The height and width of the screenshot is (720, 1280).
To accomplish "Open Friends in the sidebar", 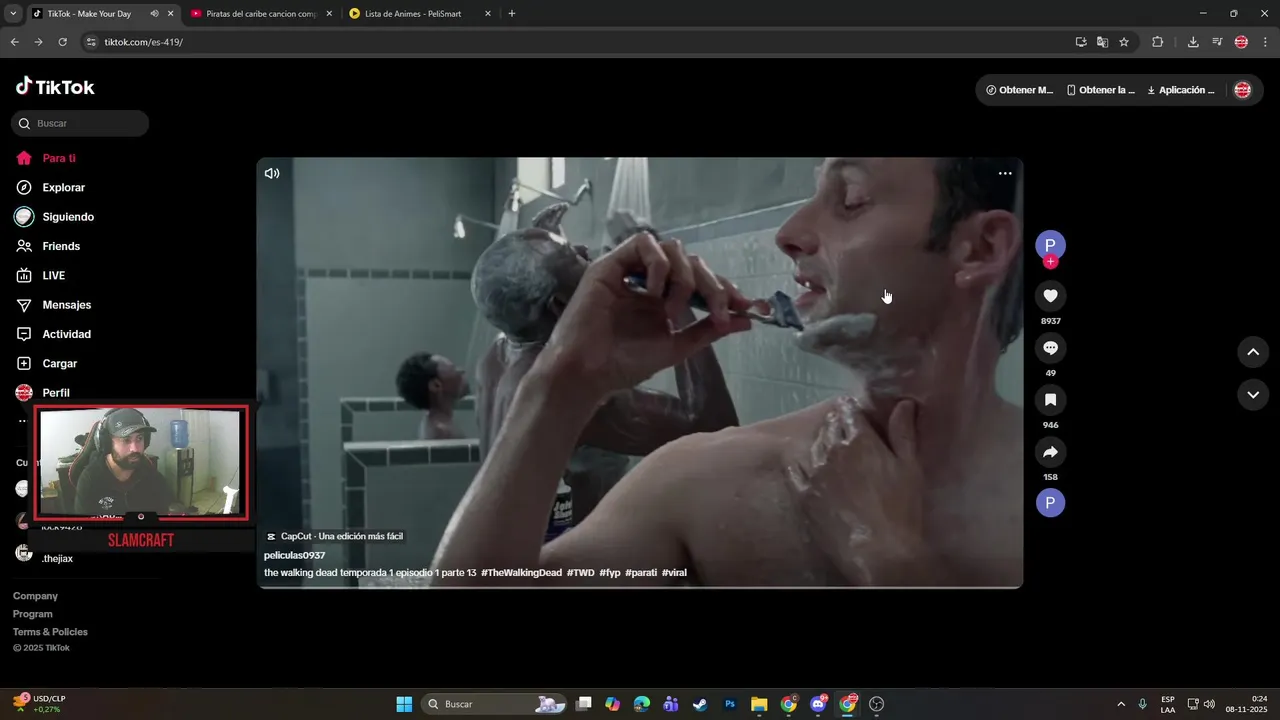I will pos(61,246).
